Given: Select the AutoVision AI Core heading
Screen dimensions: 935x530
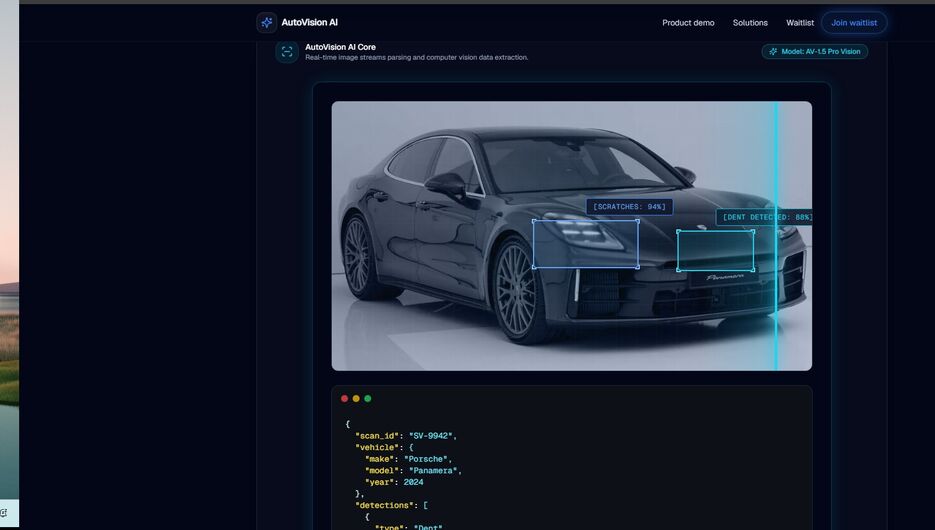Looking at the screenshot, I should pyautogui.click(x=340, y=47).
